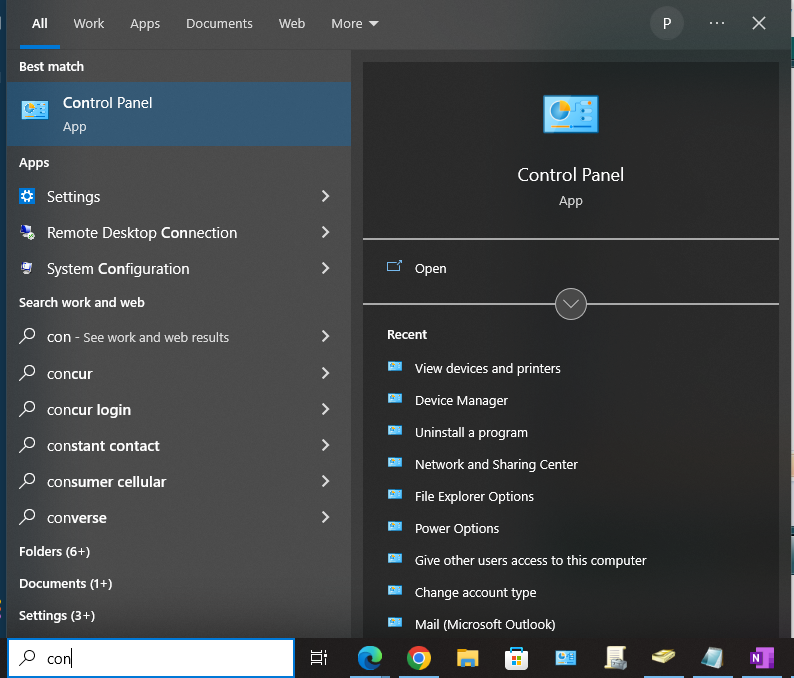The image size is (794, 678).
Task: Open Give other users access to this computer
Action: pyautogui.click(x=530, y=560)
